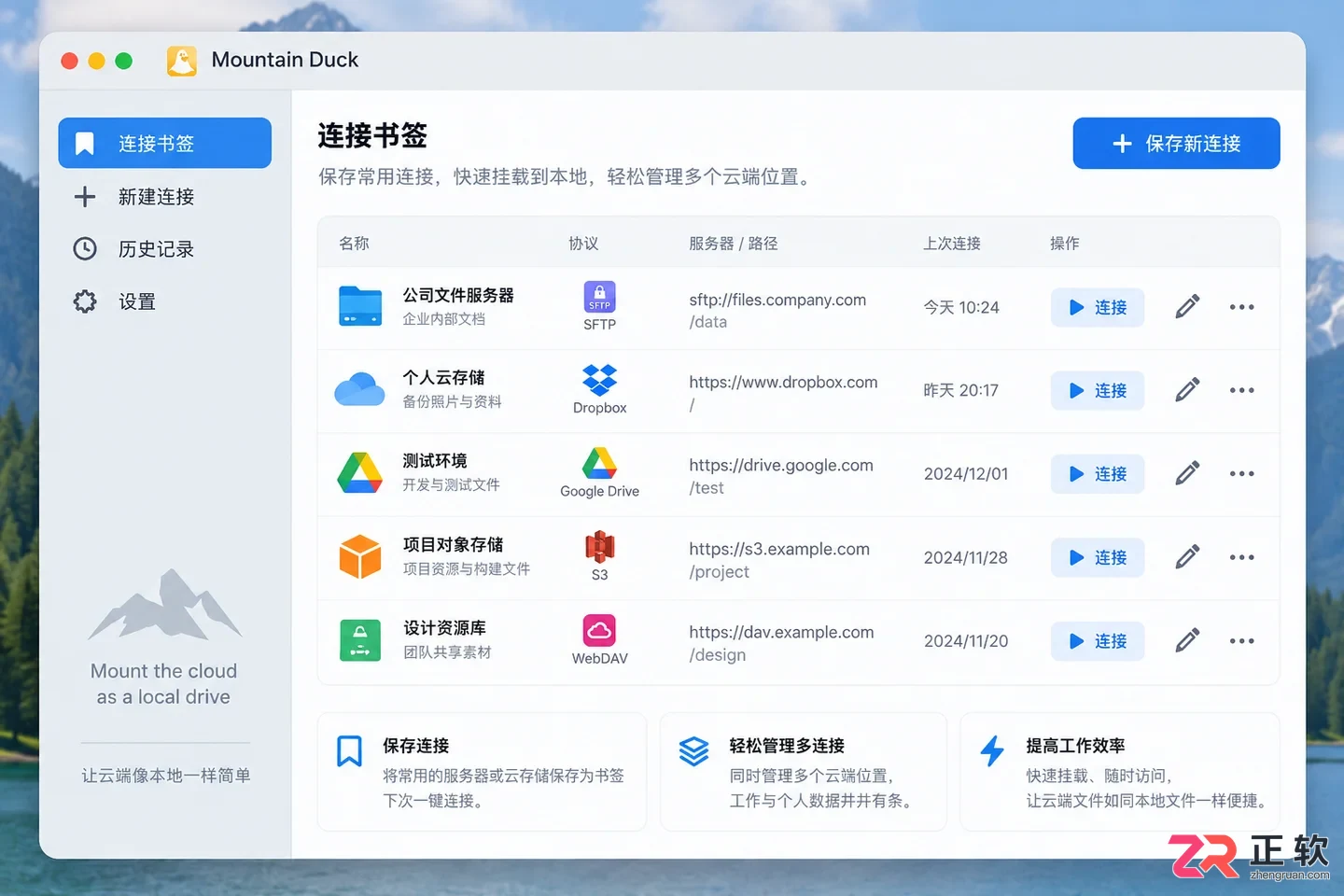Click the 2024/12/01 date cell
The image size is (1344, 896).
click(966, 474)
